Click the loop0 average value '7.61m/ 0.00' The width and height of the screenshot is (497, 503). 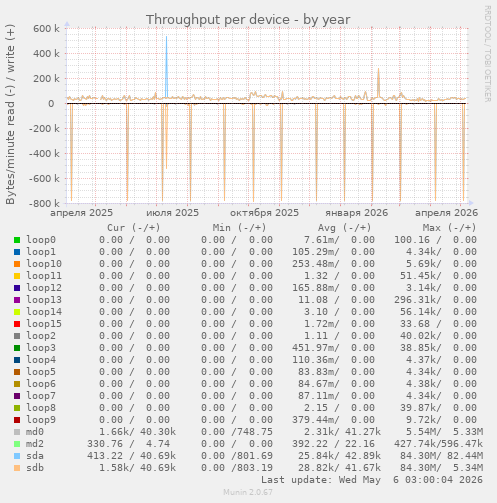(x=339, y=240)
